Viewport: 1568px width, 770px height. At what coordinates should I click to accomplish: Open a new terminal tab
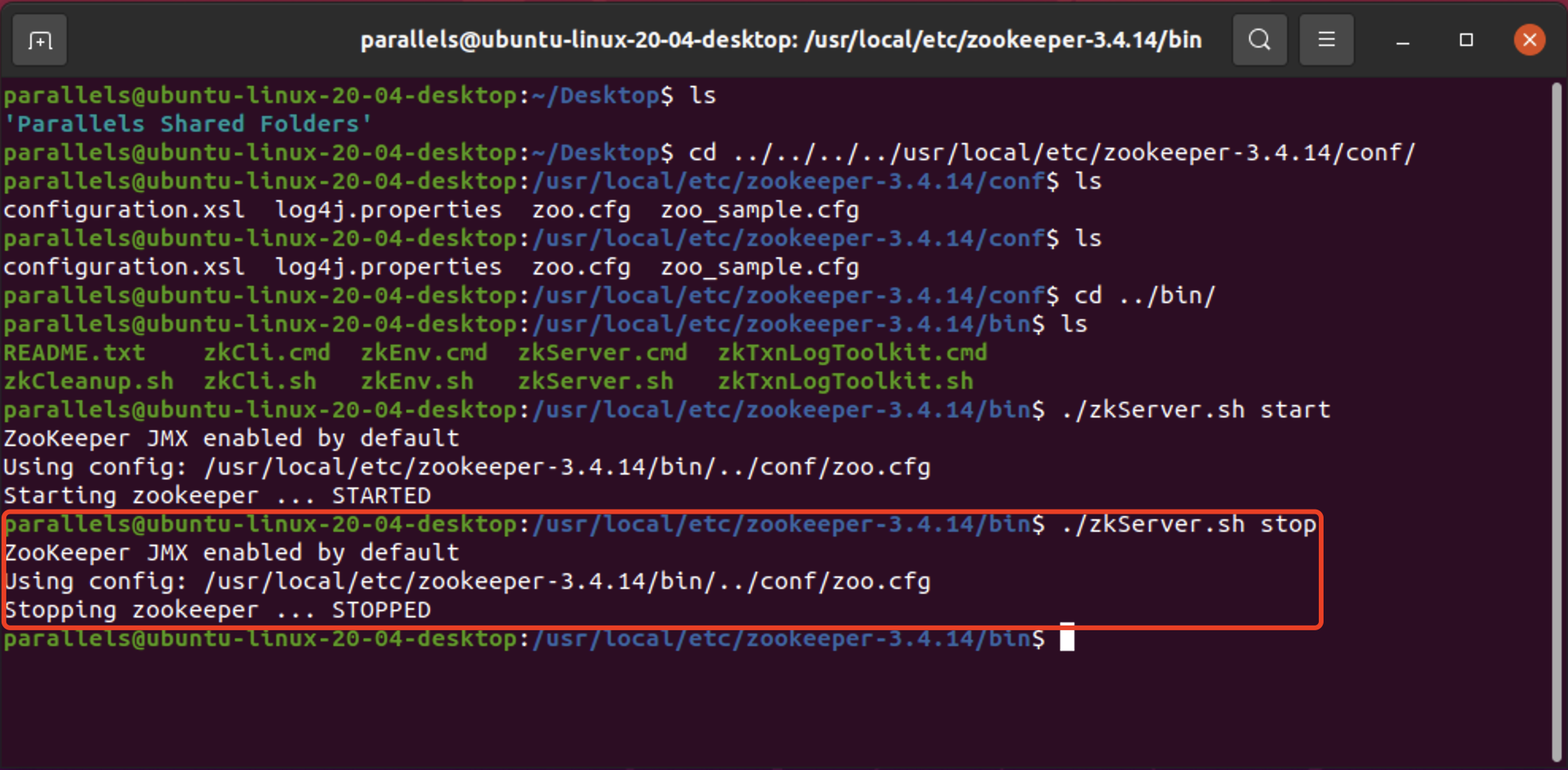40,40
